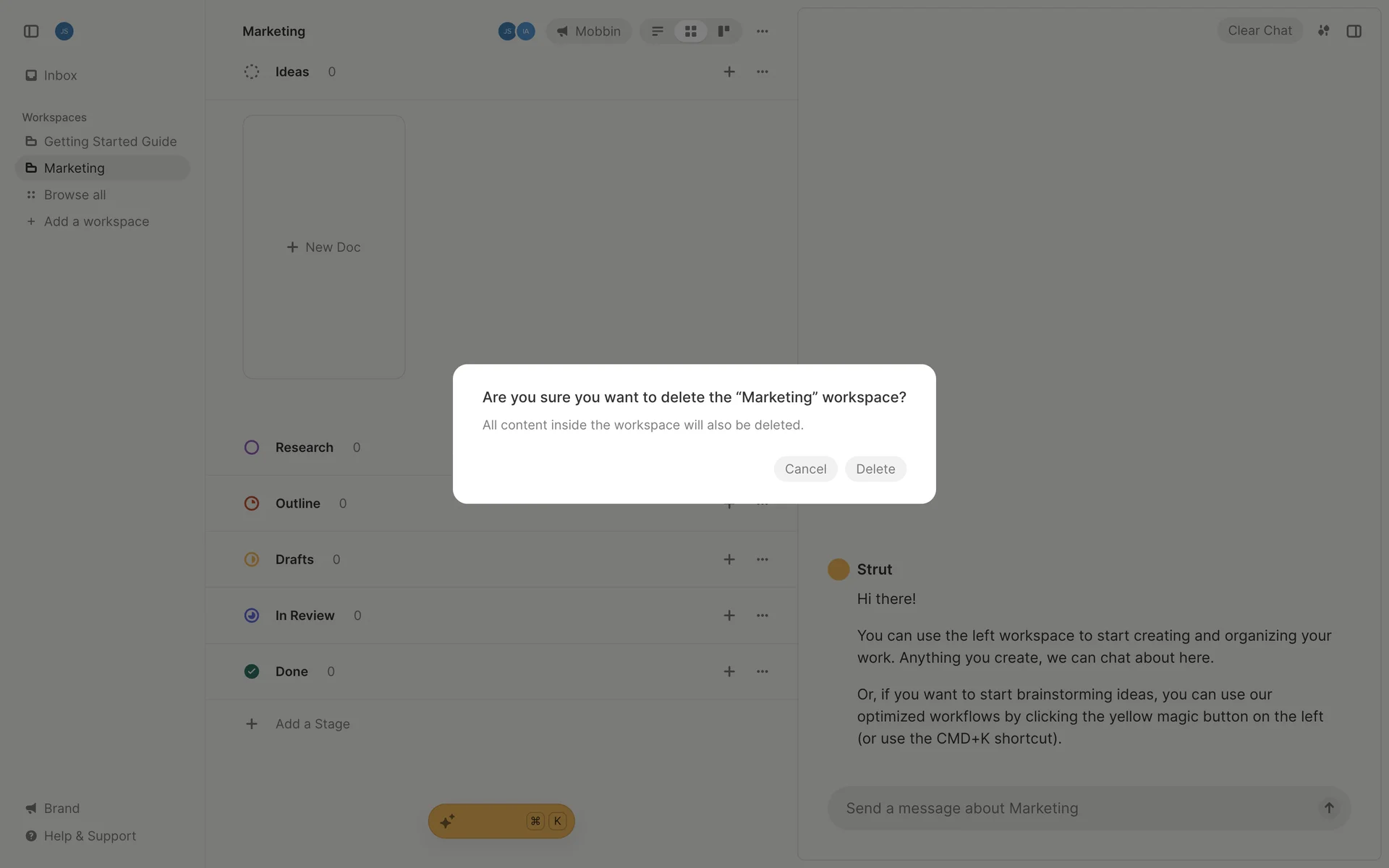Image resolution: width=1389 pixels, height=868 pixels.
Task: Open Ideas stage options menu
Action: point(763,72)
